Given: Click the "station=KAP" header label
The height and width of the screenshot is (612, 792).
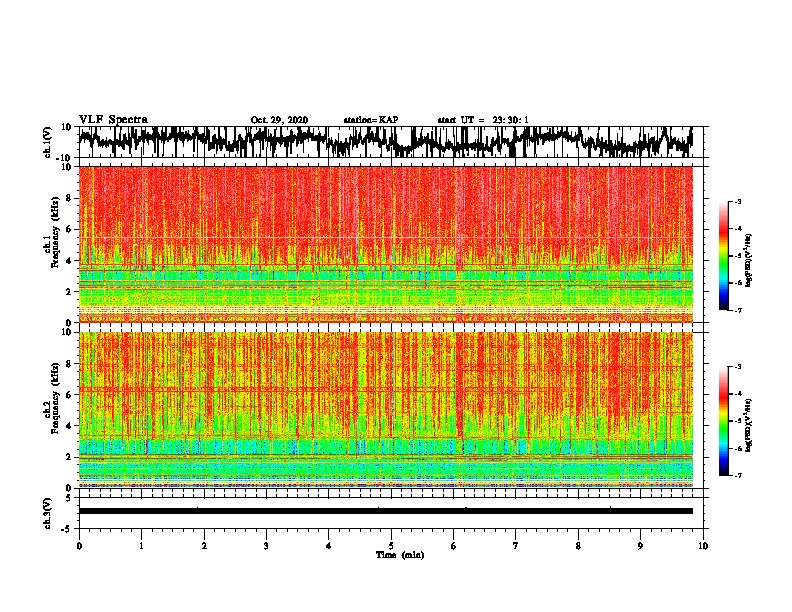Looking at the screenshot, I should pos(371,120).
